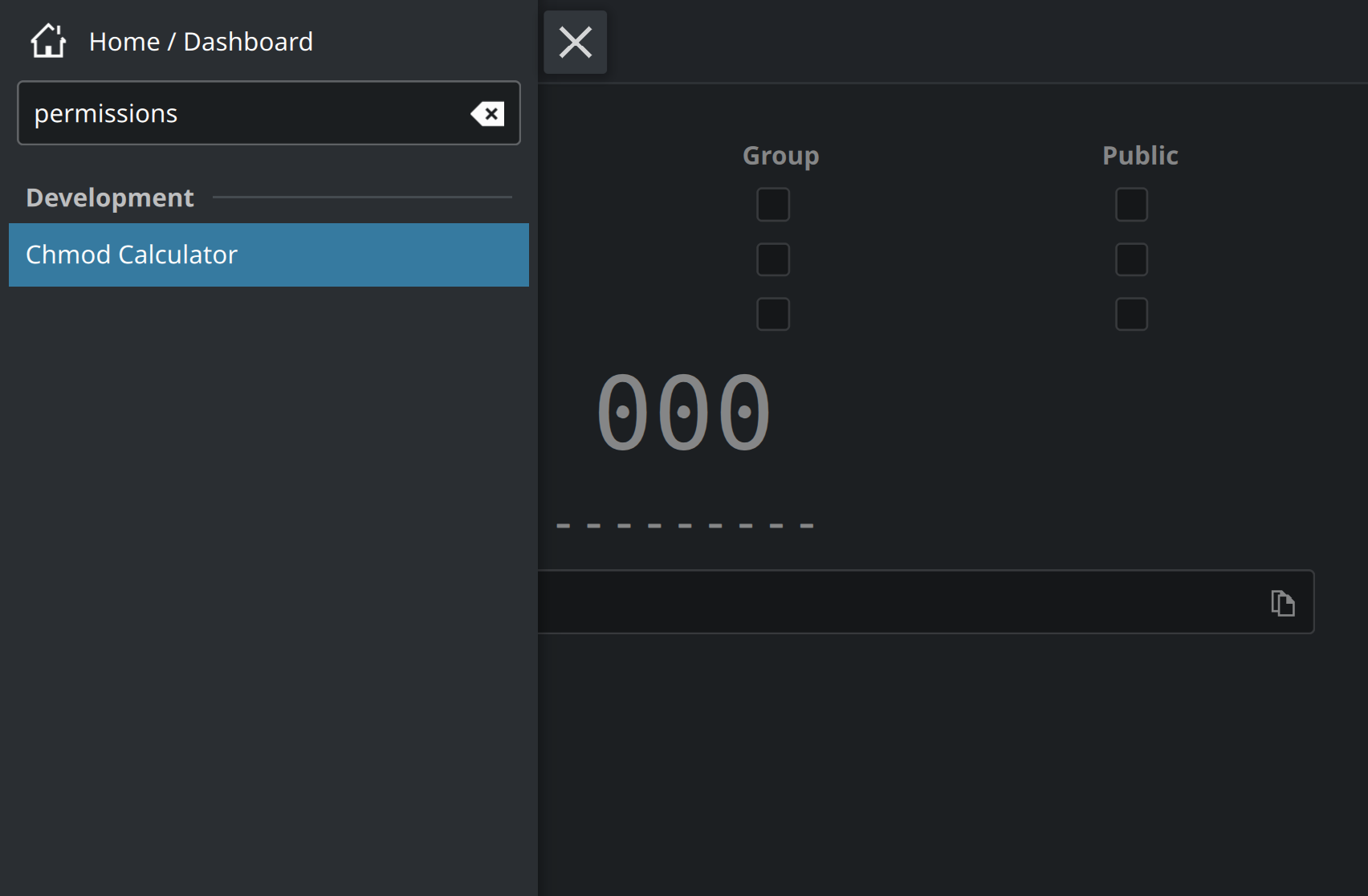Toggle first Group permission checkbox

(x=773, y=205)
